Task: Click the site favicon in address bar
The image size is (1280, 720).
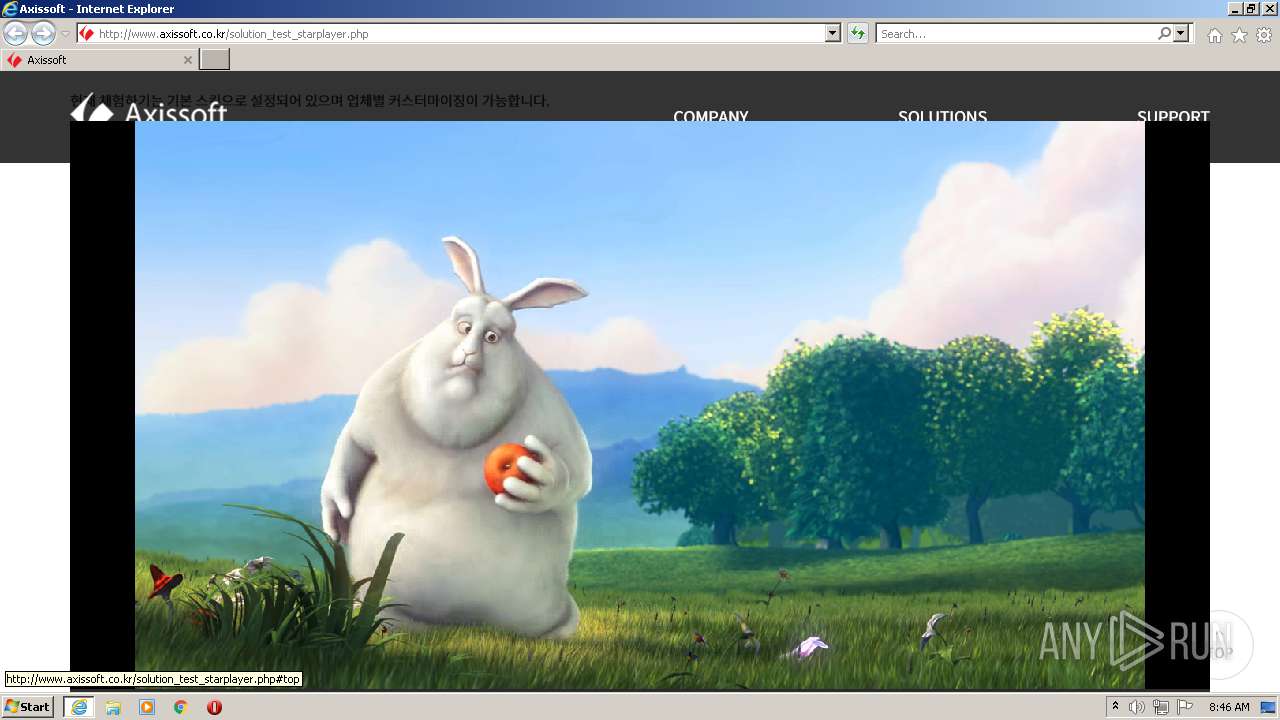Action: point(87,34)
